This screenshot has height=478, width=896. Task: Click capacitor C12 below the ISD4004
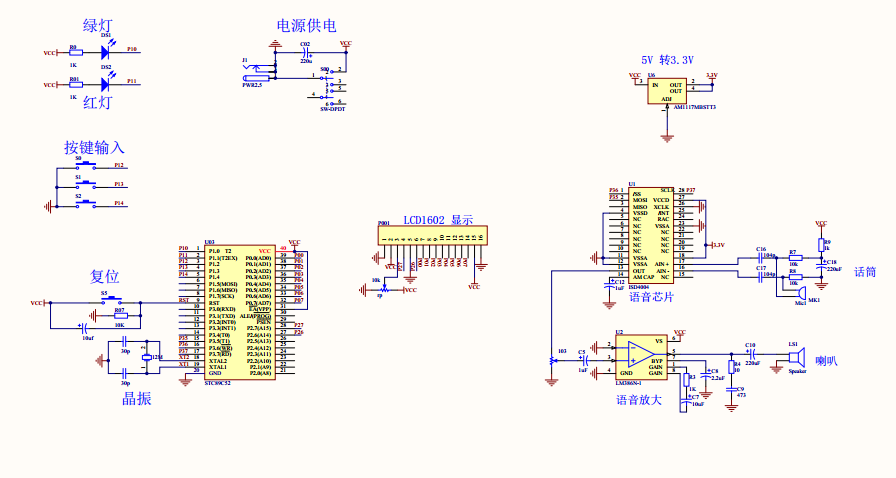pyautogui.click(x=610, y=285)
